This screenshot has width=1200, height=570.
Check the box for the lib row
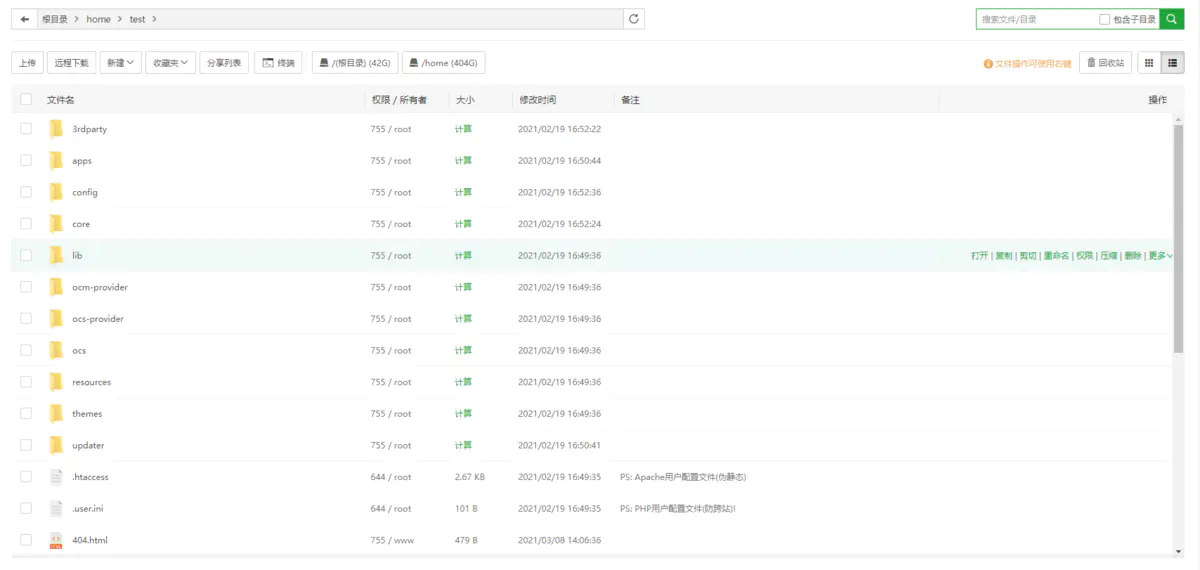click(x=26, y=256)
